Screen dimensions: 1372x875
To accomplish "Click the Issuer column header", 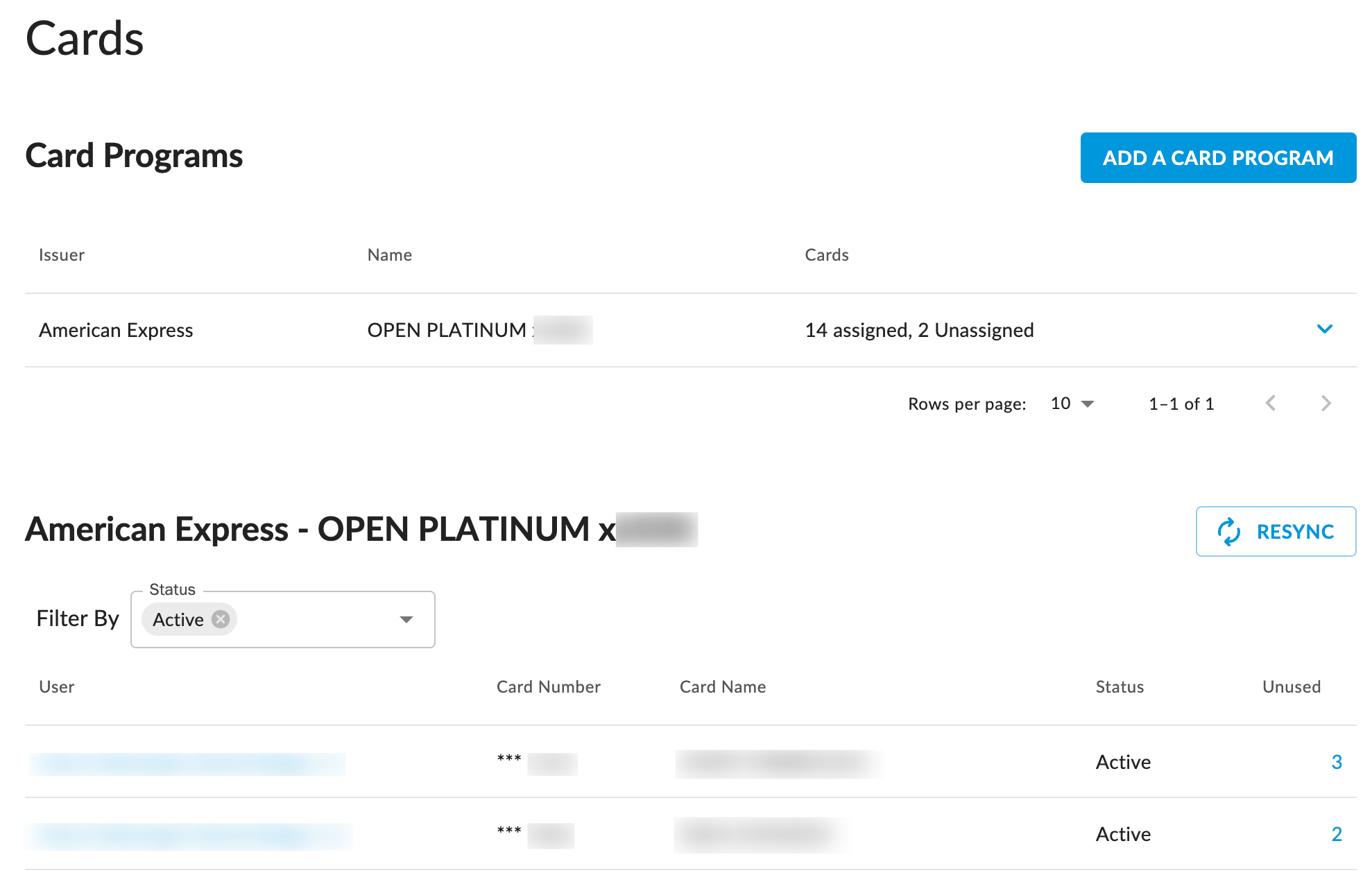I will [x=62, y=255].
